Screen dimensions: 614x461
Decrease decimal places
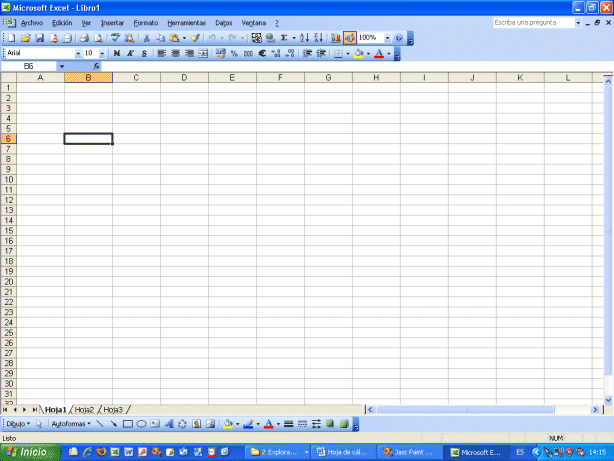coord(290,54)
